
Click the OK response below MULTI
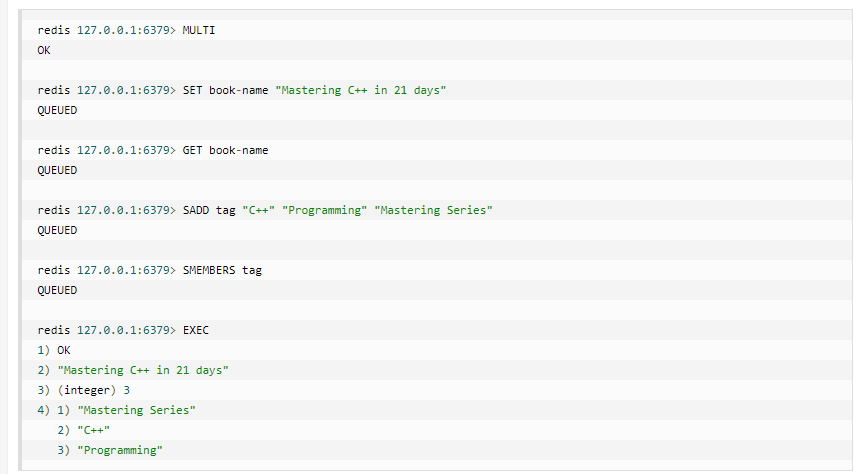(x=44, y=50)
